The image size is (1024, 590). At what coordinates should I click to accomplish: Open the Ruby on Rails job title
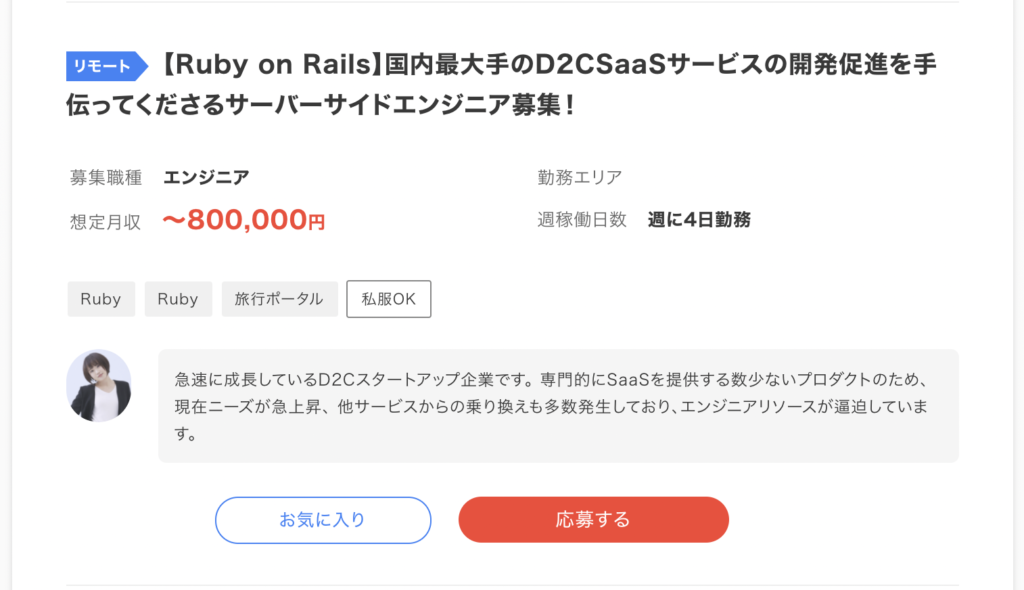click(501, 84)
